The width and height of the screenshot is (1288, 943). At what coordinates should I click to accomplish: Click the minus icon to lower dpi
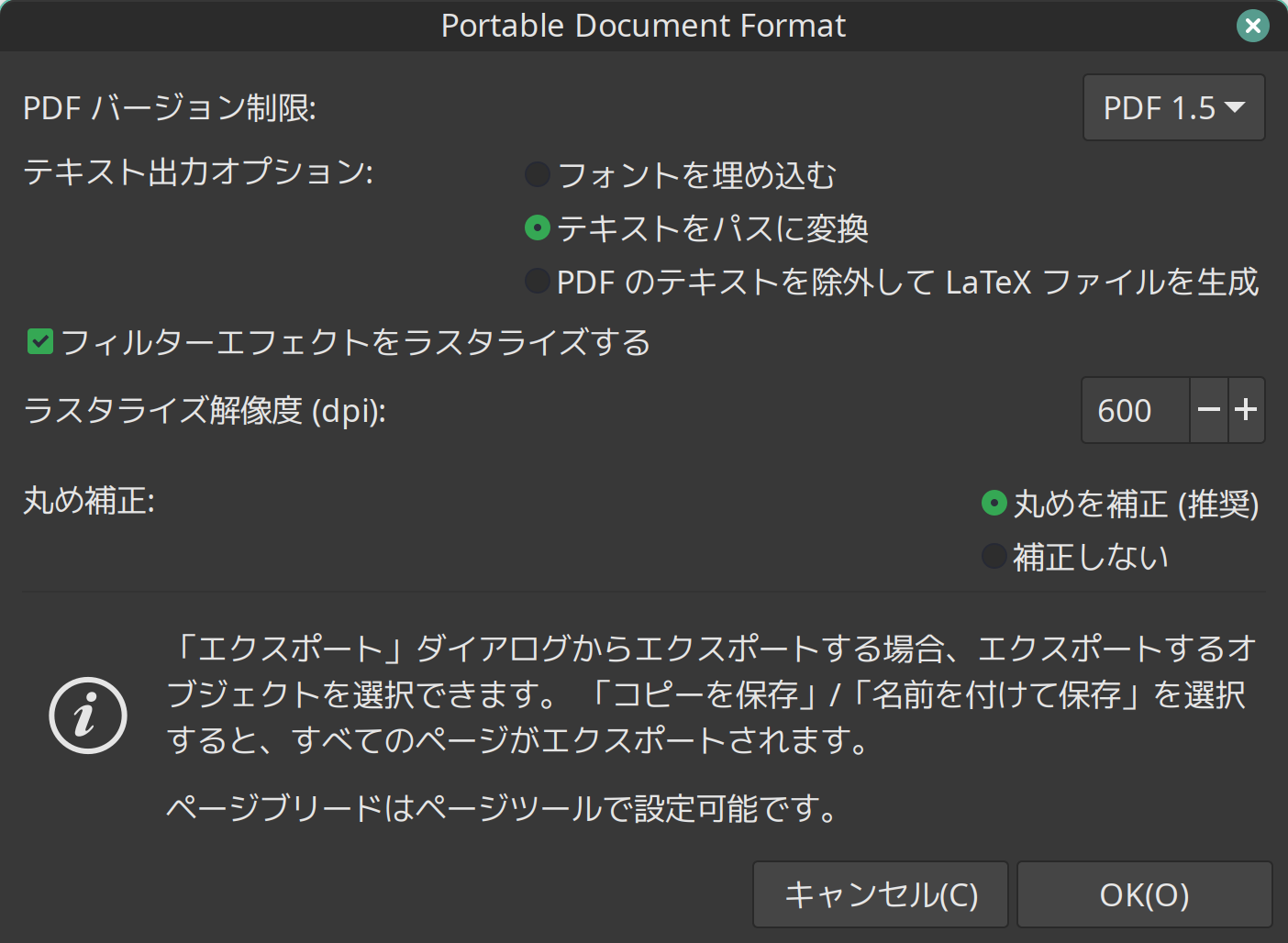(x=1209, y=410)
